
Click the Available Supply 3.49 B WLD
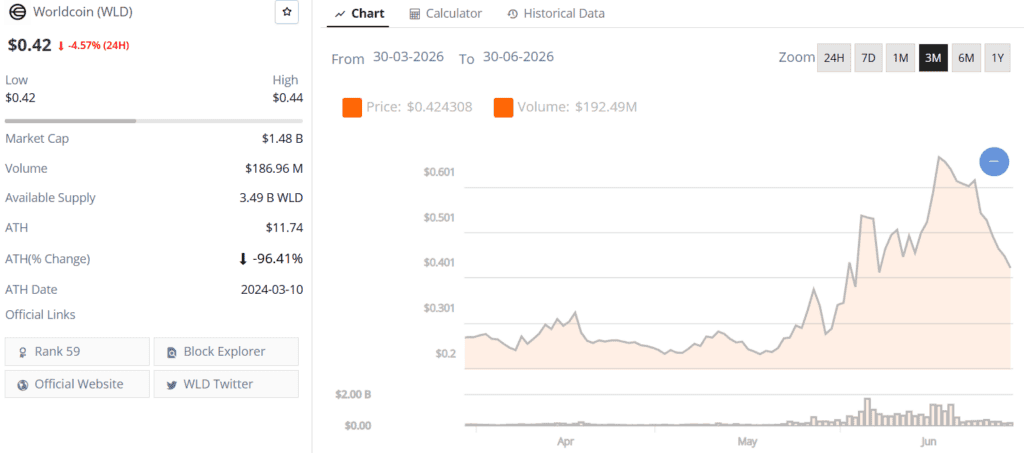(x=271, y=198)
